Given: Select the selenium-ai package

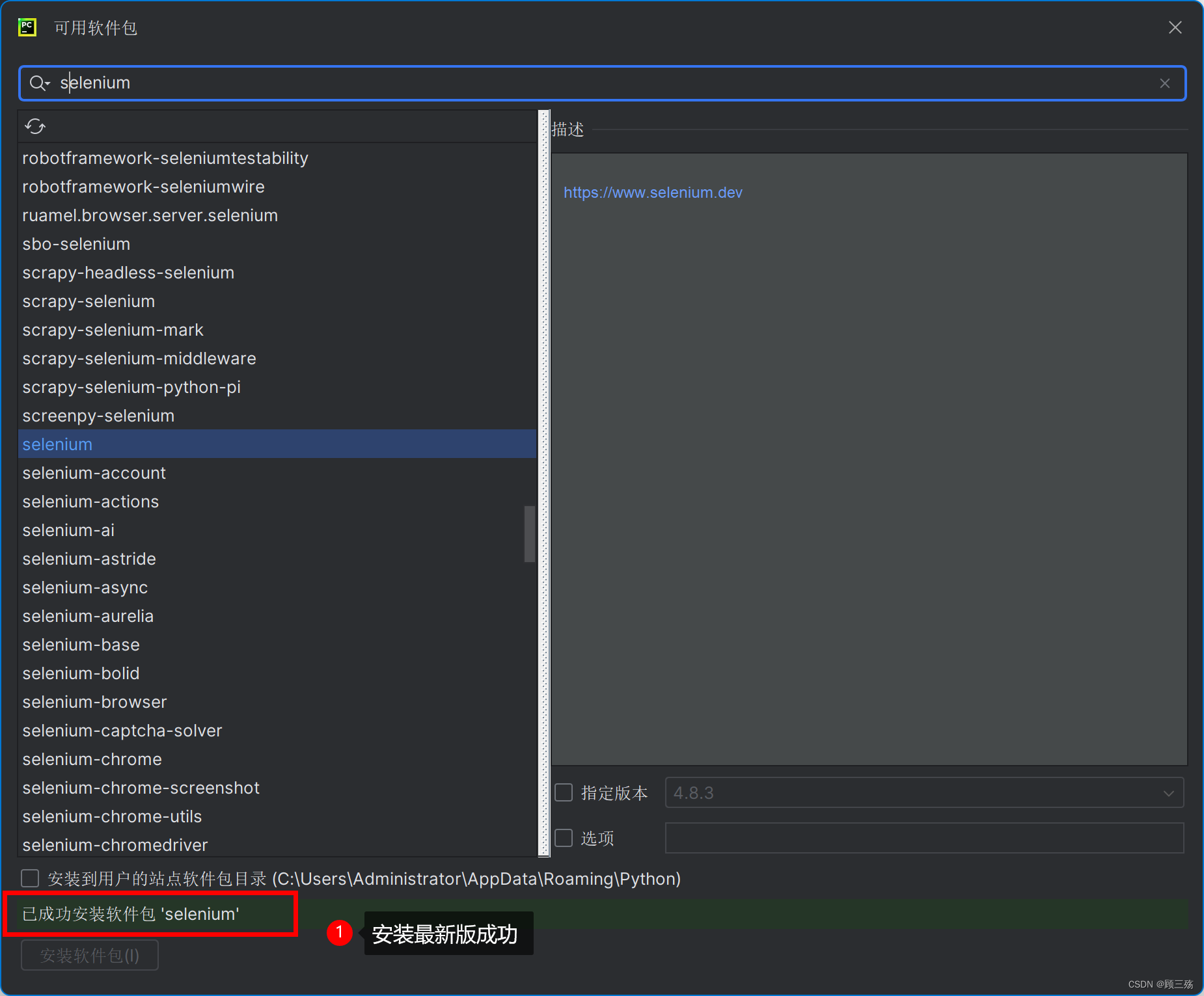Looking at the screenshot, I should point(277,530).
